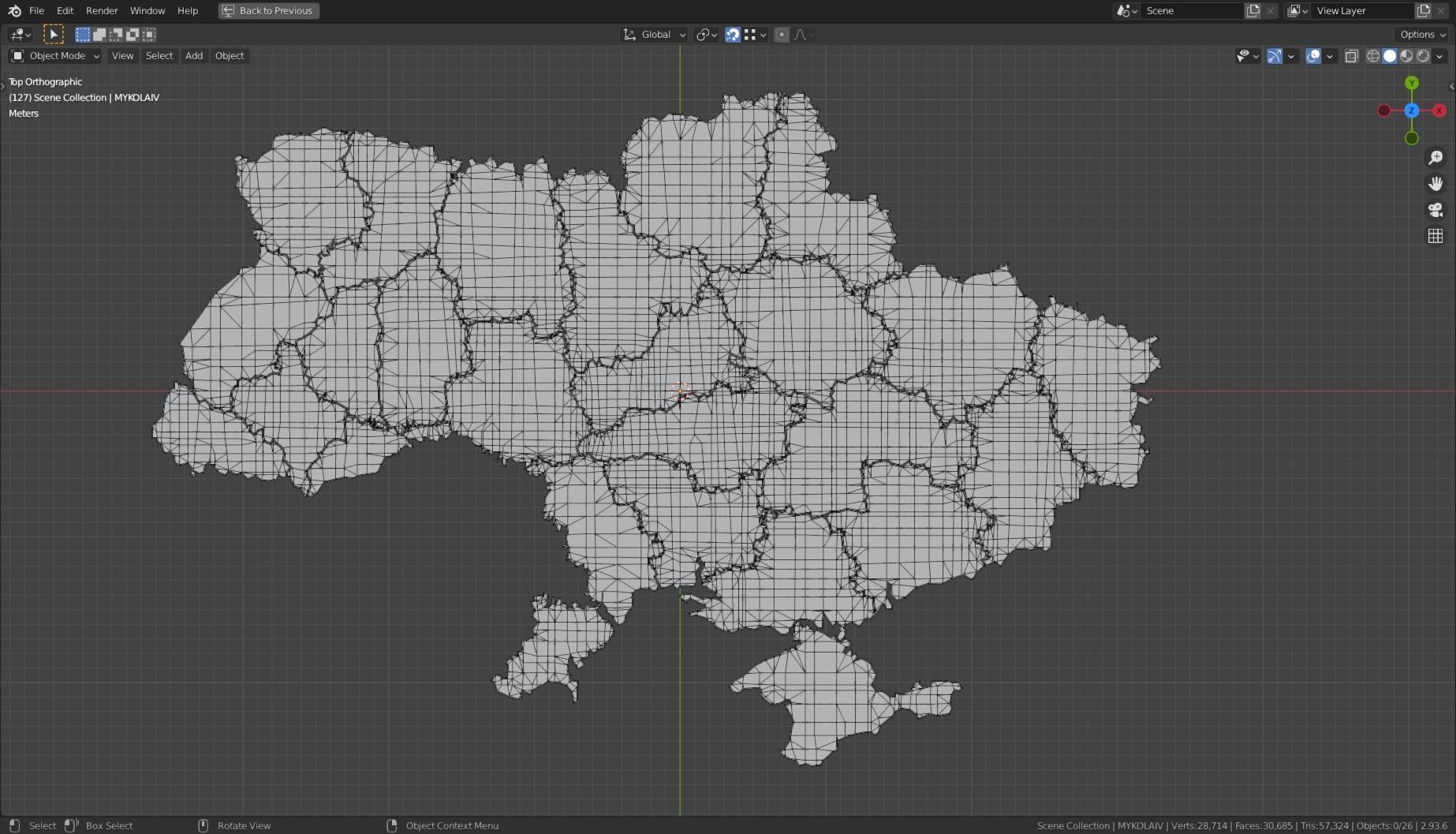Open the Options dropdown
Image resolution: width=1456 pixels, height=834 pixels.
click(1423, 34)
